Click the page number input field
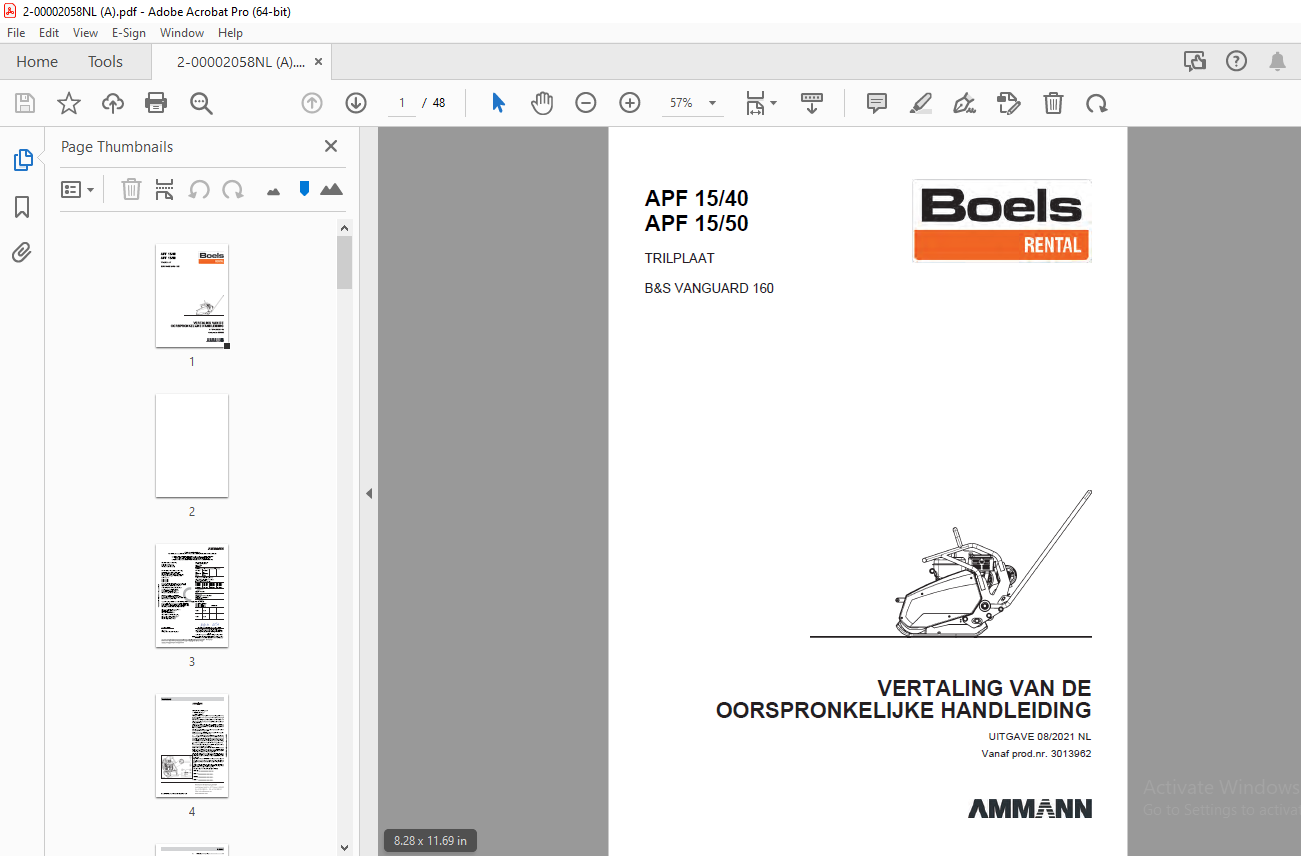 (x=402, y=103)
